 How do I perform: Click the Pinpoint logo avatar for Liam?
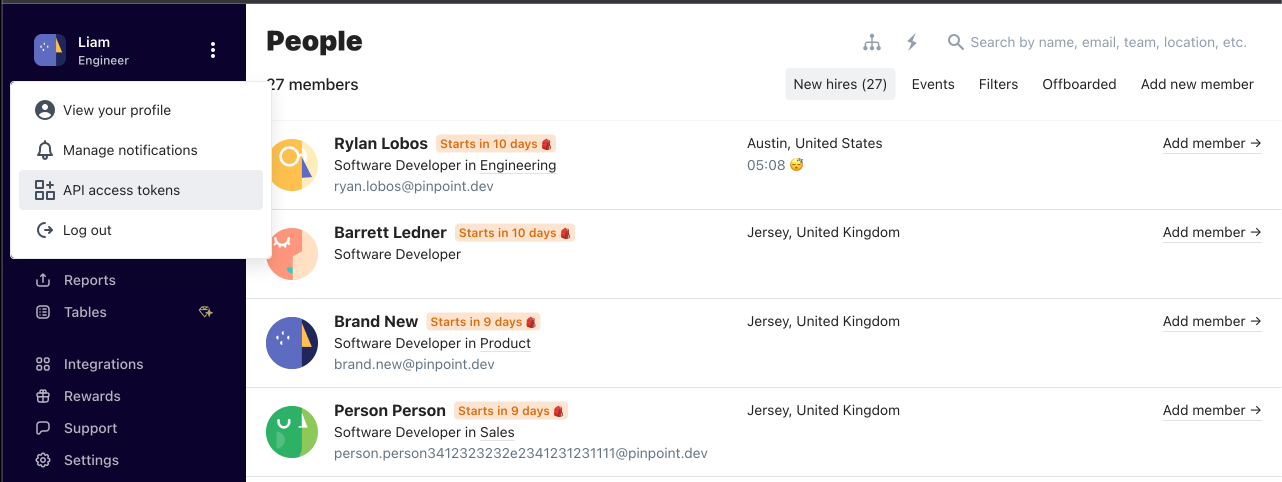50,50
